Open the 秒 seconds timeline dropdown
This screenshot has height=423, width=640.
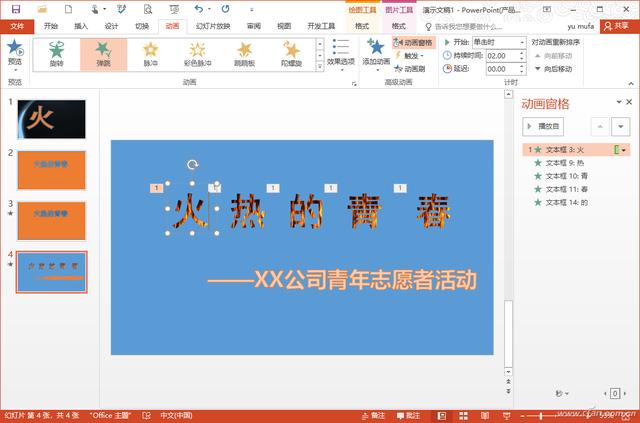pyautogui.click(x=562, y=394)
